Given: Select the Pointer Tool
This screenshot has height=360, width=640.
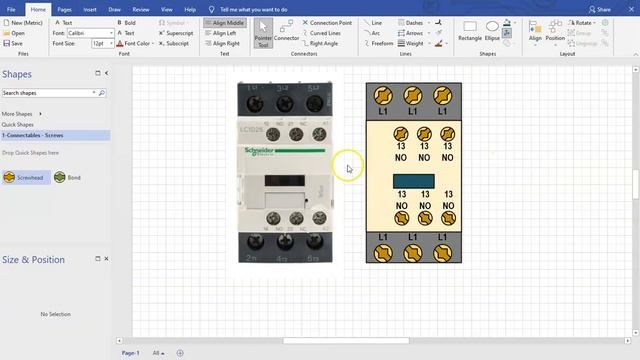Looking at the screenshot, I should pyautogui.click(x=263, y=33).
